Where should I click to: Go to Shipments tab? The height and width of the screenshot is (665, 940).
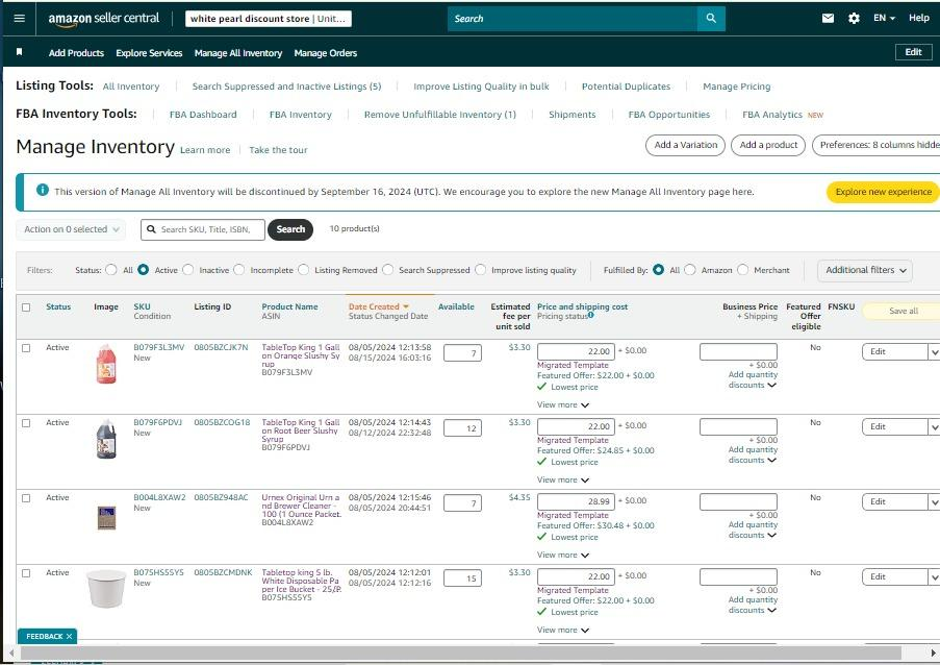572,115
